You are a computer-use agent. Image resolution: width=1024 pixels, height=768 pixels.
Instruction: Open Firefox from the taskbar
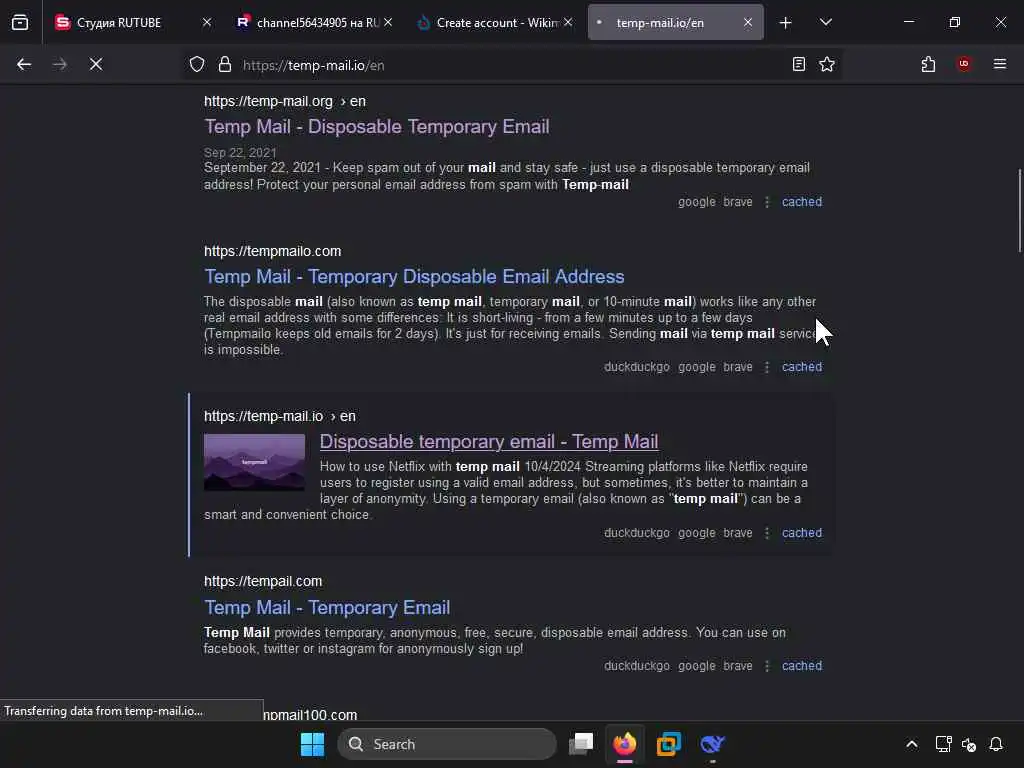pyautogui.click(x=625, y=744)
